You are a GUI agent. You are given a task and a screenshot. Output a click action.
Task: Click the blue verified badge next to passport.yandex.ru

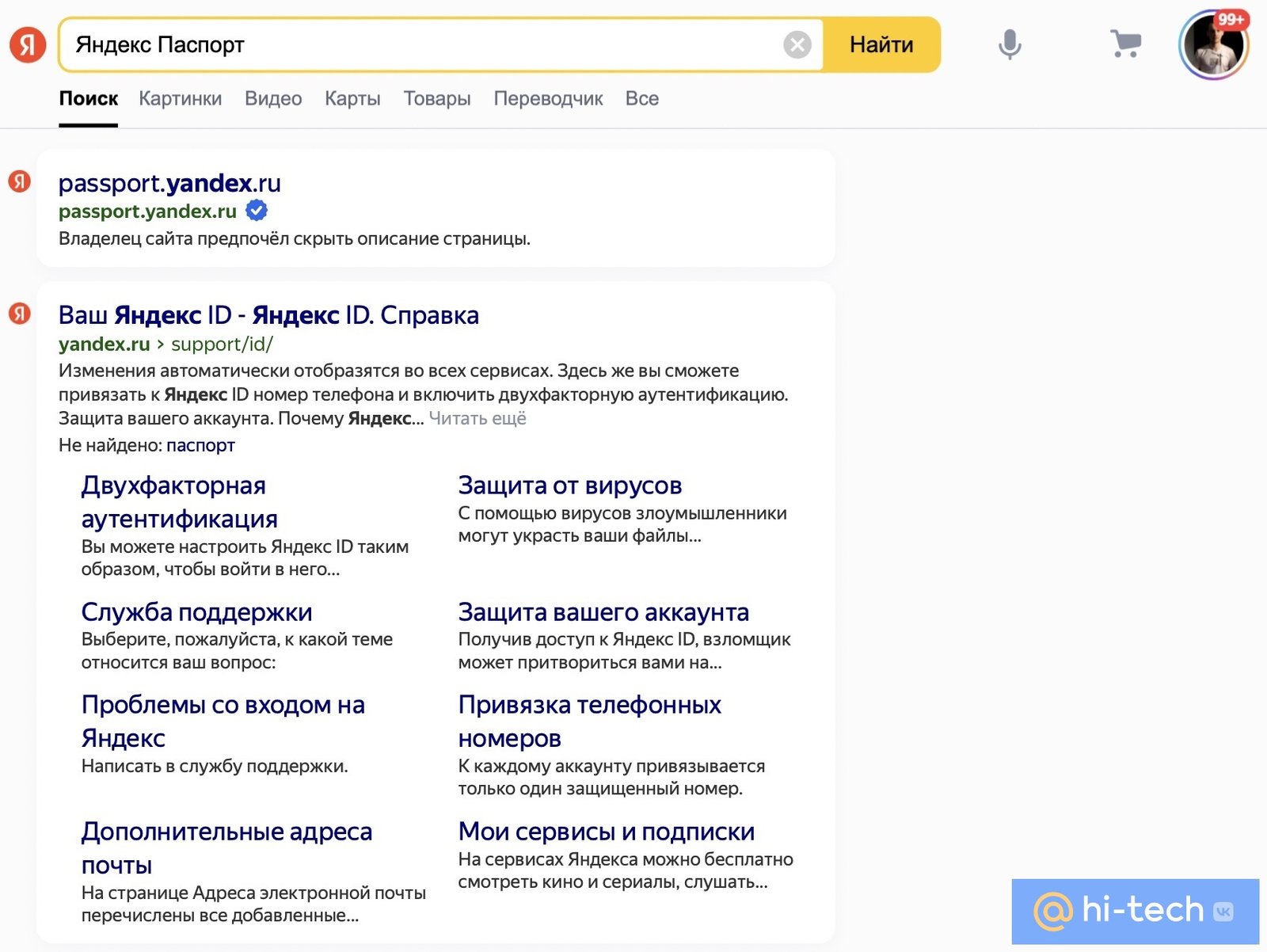click(x=257, y=211)
